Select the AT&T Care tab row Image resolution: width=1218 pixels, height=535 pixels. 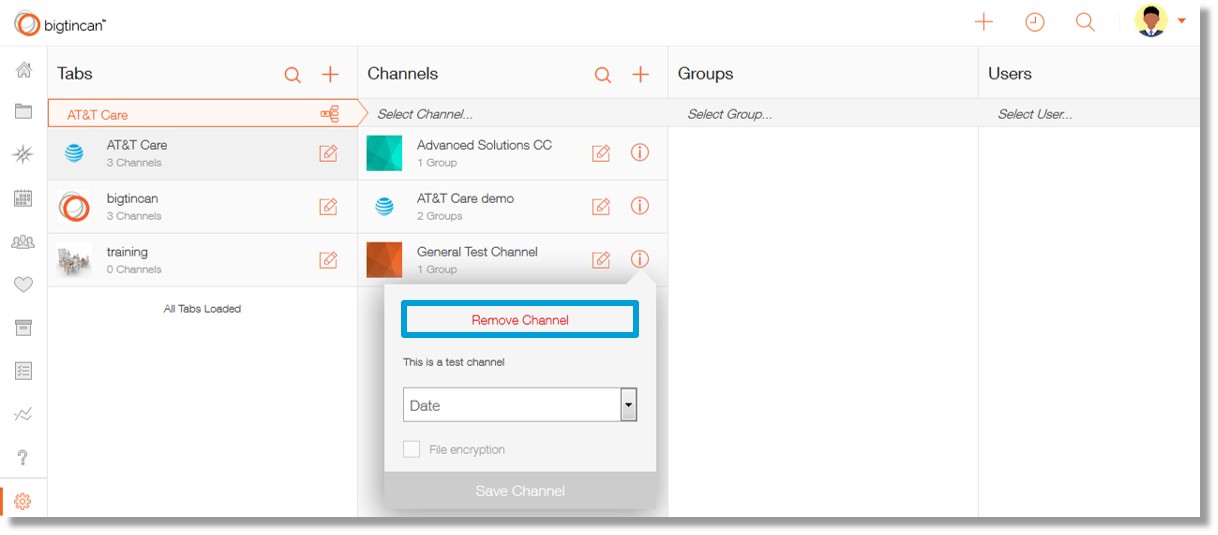(202, 153)
